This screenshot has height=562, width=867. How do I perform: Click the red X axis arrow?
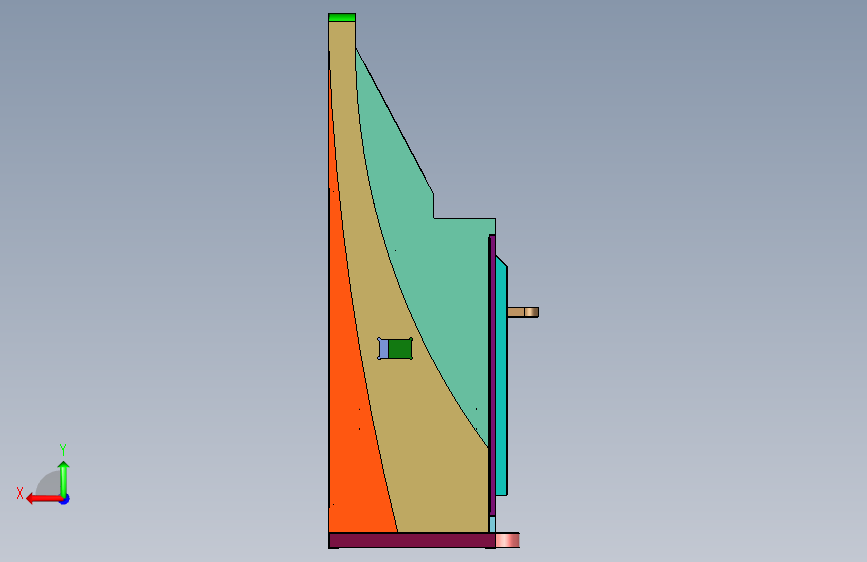(x=43, y=499)
